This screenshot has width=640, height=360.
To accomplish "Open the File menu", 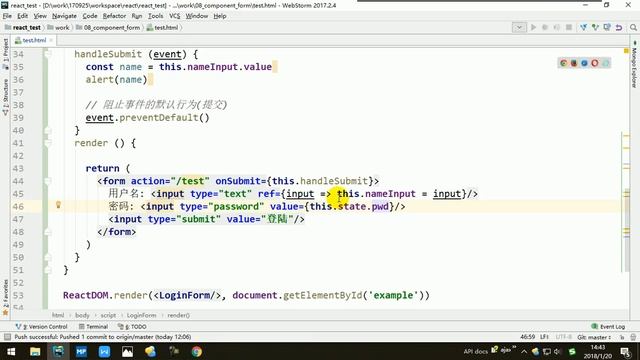I will (x=7, y=16).
